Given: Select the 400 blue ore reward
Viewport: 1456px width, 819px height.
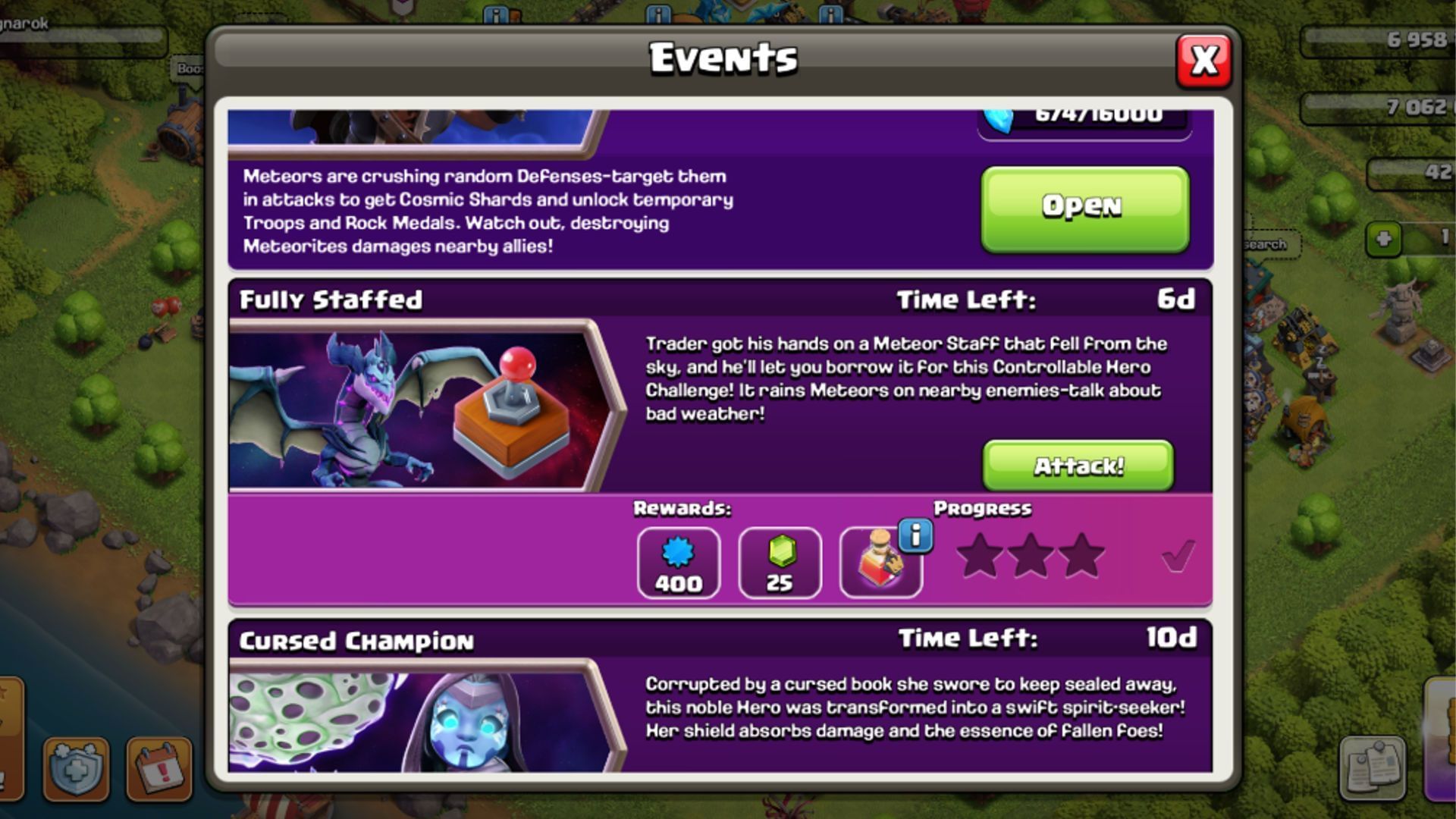Looking at the screenshot, I should 678,563.
